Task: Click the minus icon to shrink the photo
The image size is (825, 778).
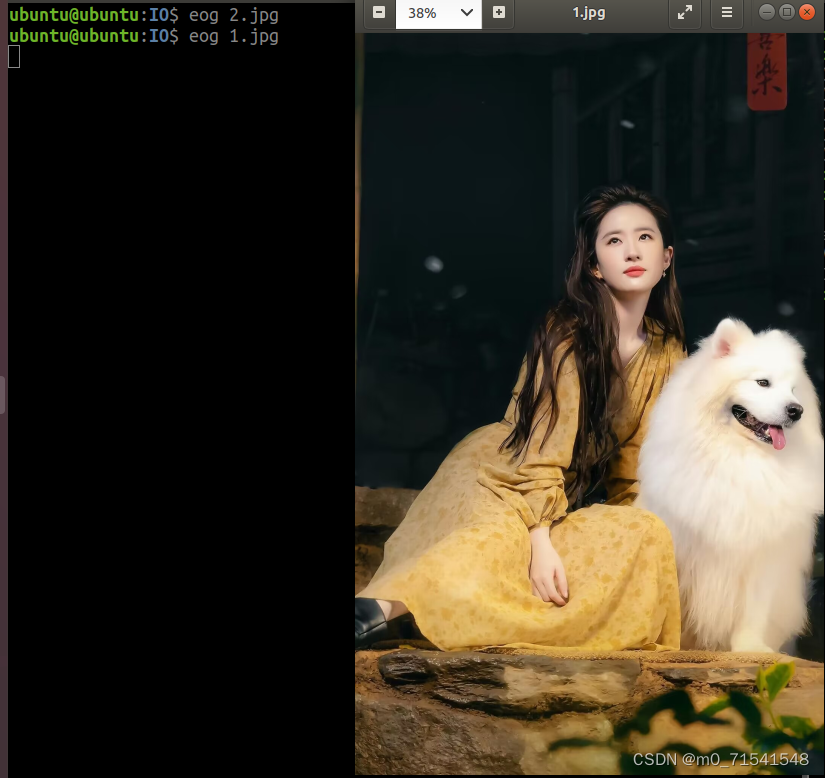Action: click(x=378, y=14)
